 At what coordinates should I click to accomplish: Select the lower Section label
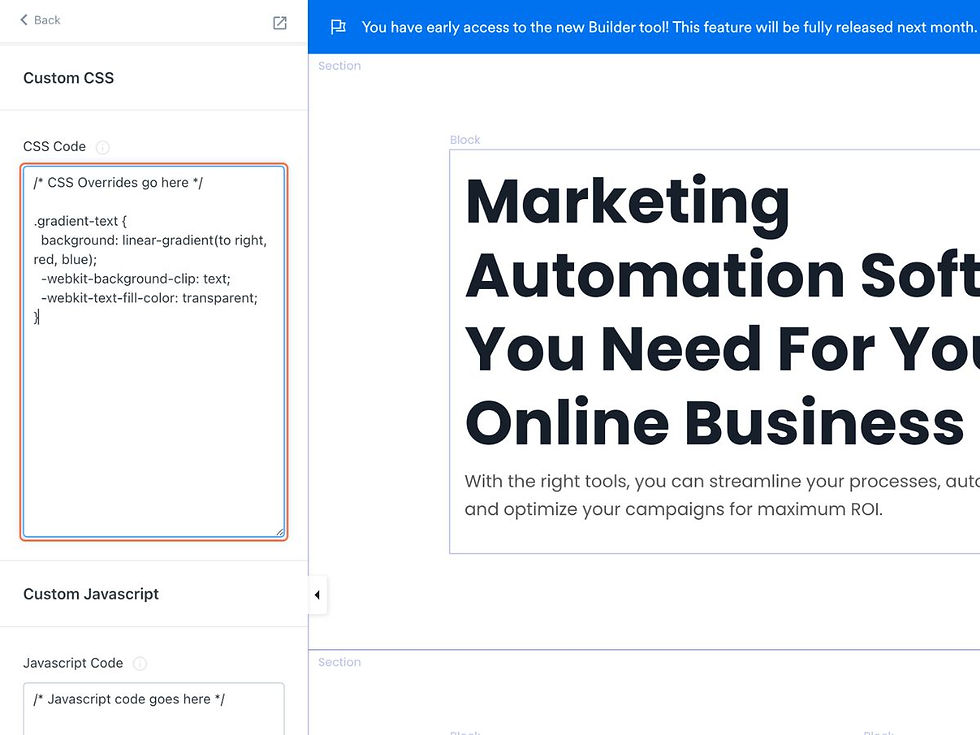[x=339, y=662]
